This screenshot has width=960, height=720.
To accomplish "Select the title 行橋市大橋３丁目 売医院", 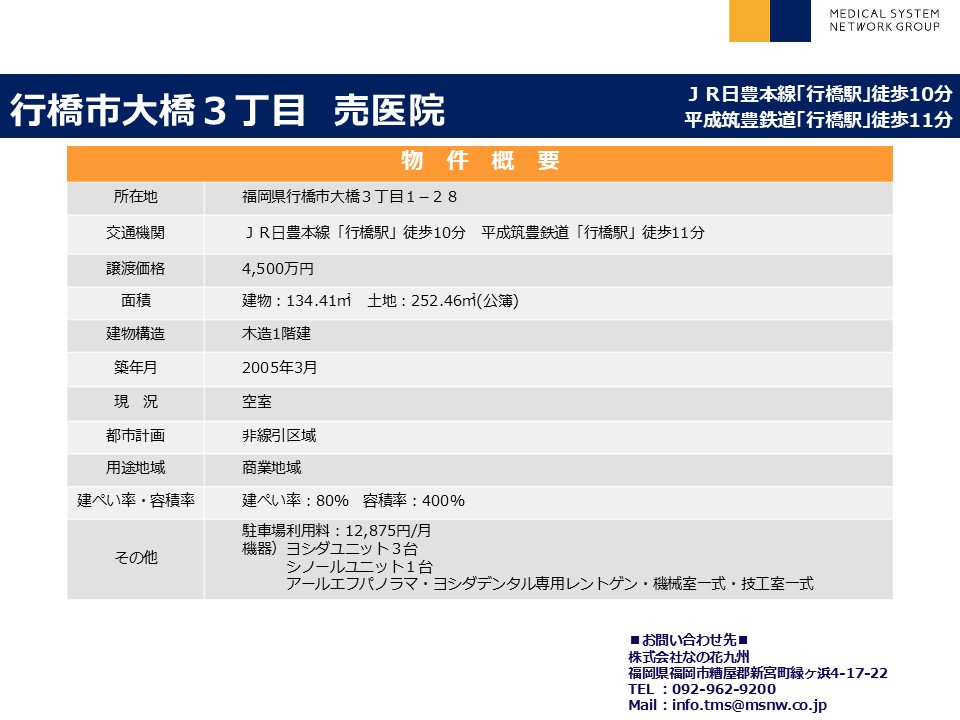I will point(227,111).
